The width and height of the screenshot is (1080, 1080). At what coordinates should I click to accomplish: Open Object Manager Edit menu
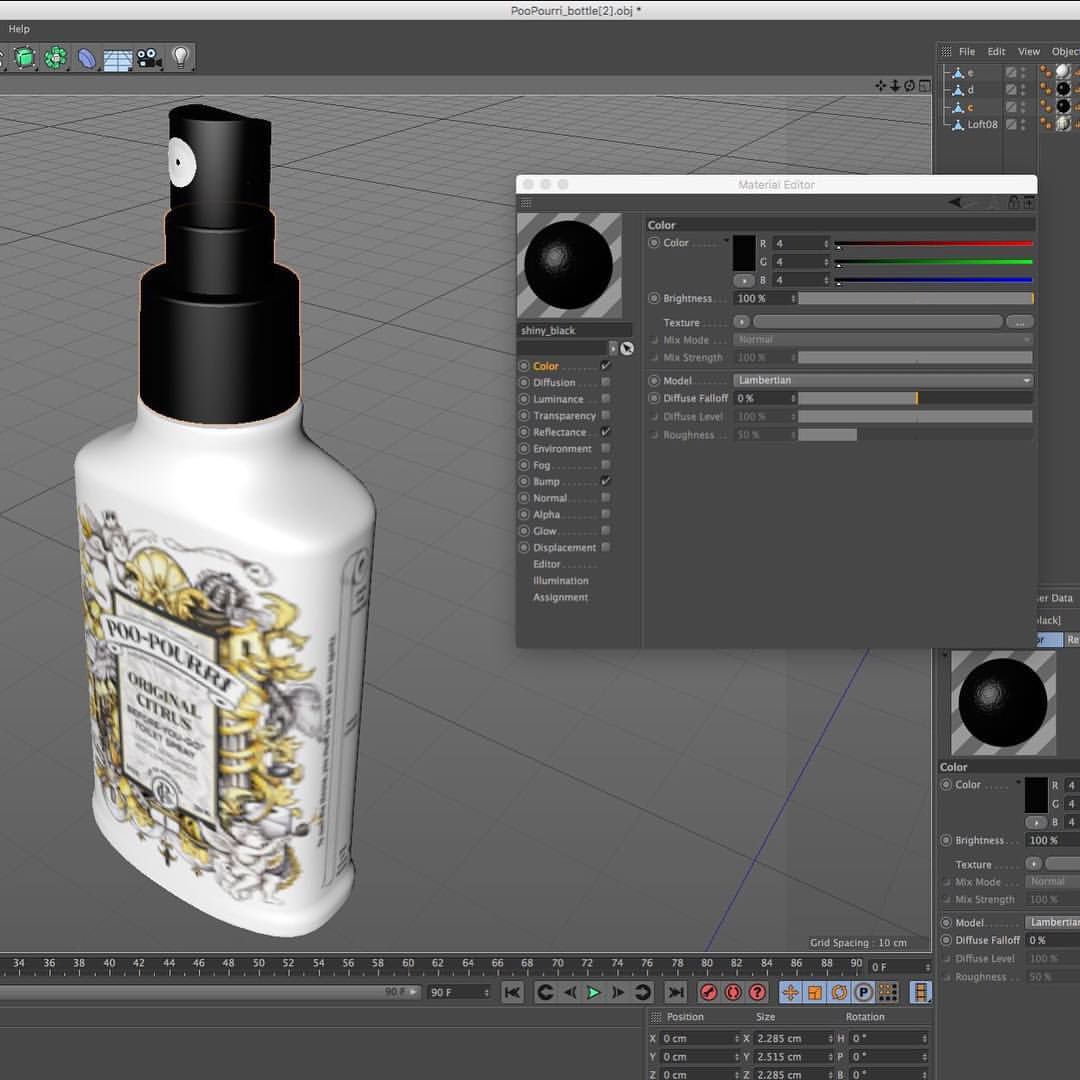[996, 52]
